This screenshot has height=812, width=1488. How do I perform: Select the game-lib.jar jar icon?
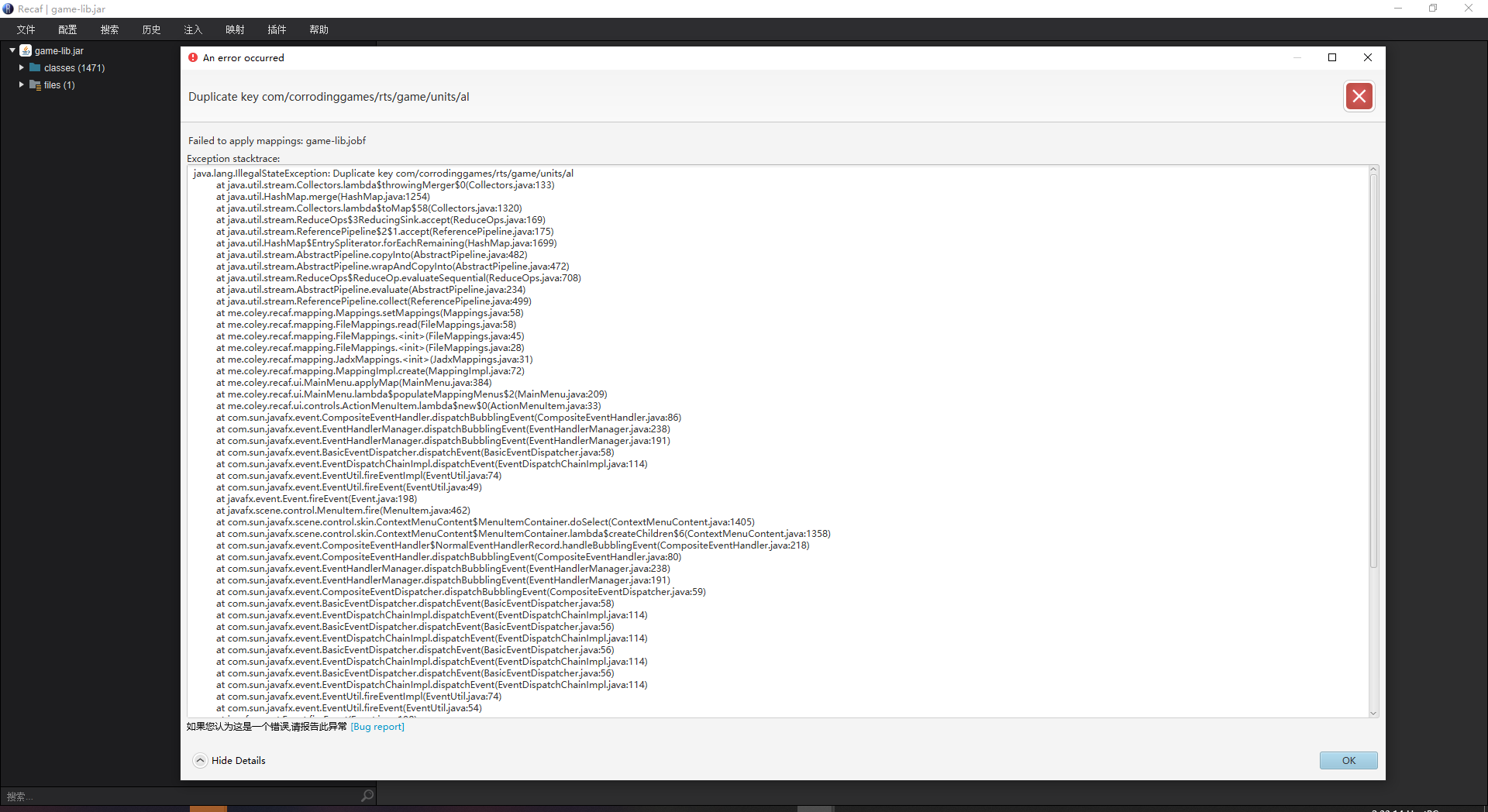26,50
